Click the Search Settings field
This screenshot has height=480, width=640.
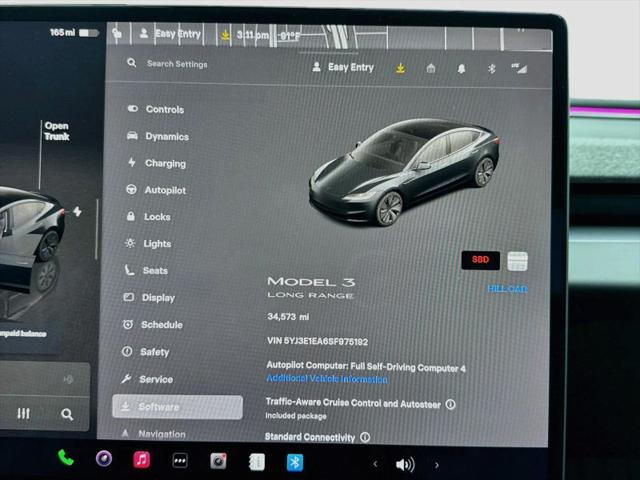177,64
